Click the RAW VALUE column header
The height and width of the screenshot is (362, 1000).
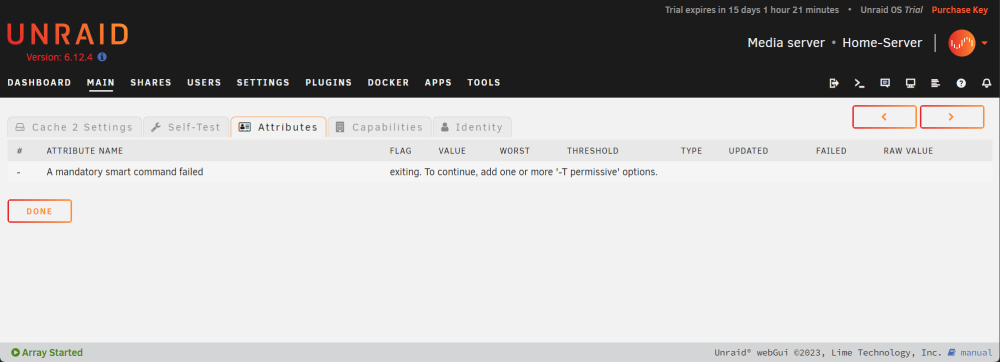908,151
